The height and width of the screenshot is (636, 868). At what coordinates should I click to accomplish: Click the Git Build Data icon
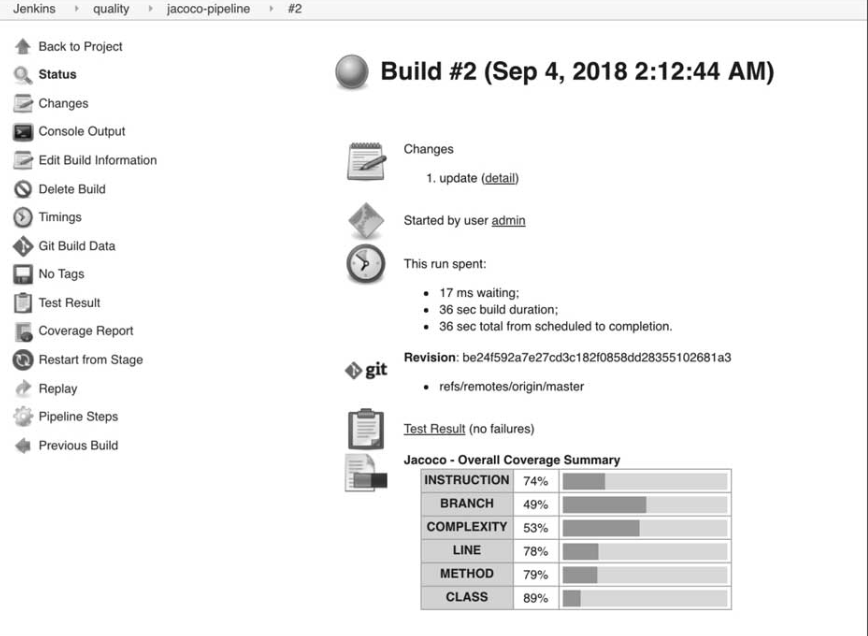22,246
